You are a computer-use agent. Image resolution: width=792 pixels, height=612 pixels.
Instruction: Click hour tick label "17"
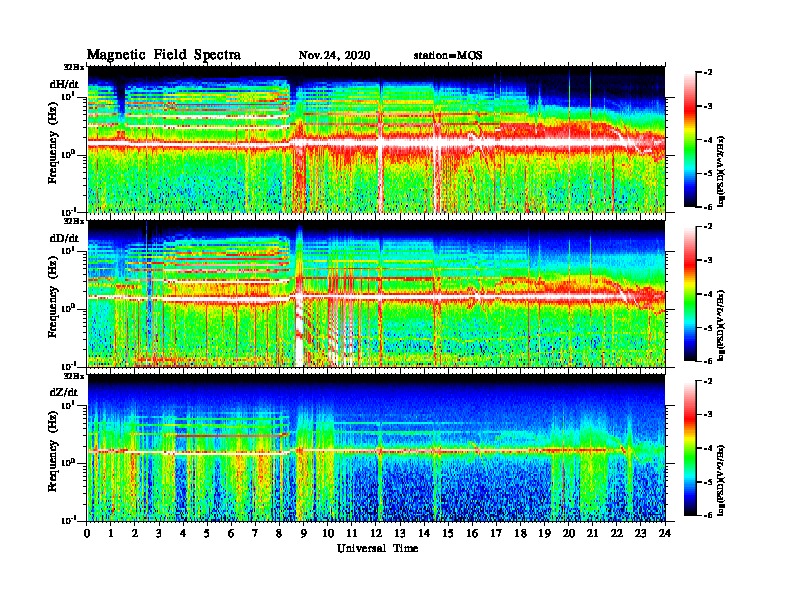(497, 533)
